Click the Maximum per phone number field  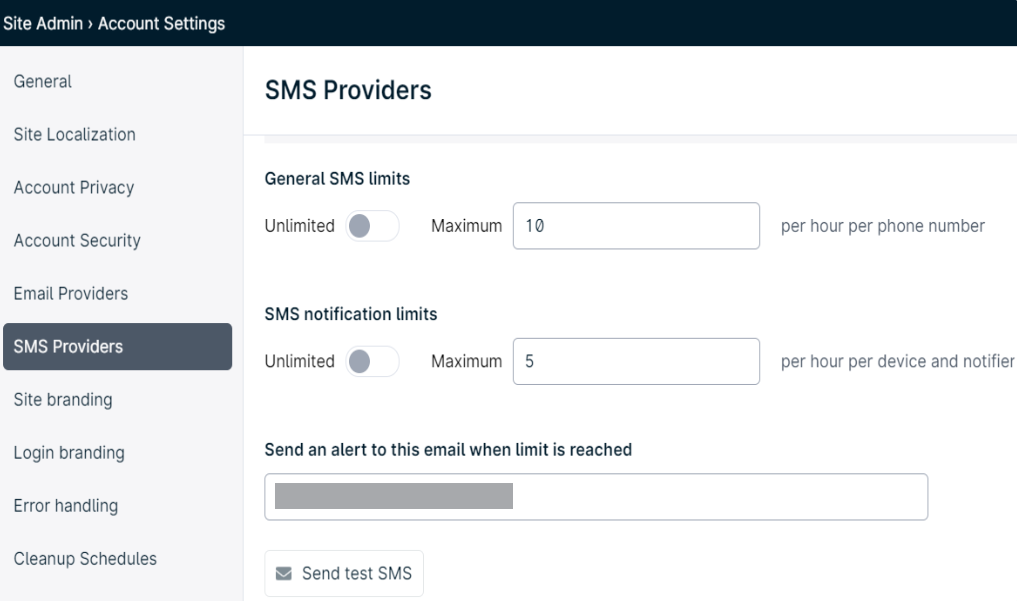tap(636, 226)
